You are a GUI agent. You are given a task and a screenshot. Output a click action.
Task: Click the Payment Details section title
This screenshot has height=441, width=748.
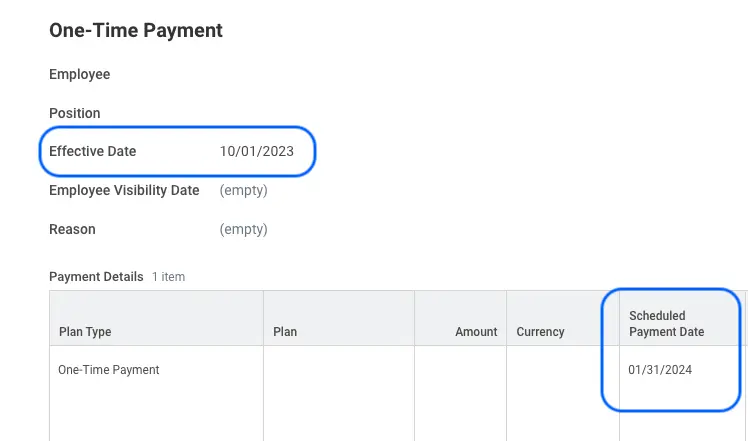click(x=96, y=276)
